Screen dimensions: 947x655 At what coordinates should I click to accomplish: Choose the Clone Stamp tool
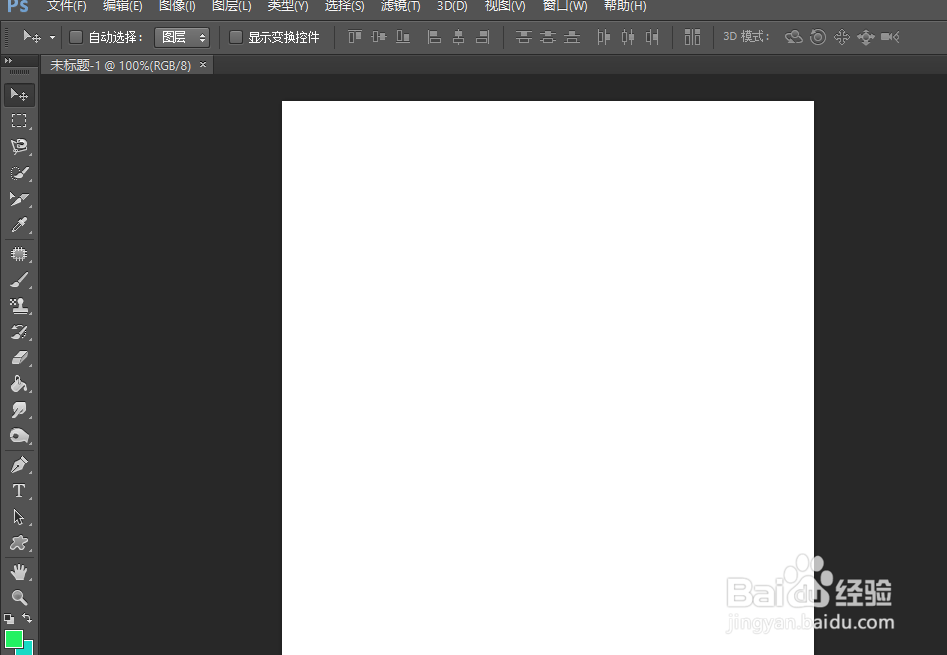click(x=19, y=306)
